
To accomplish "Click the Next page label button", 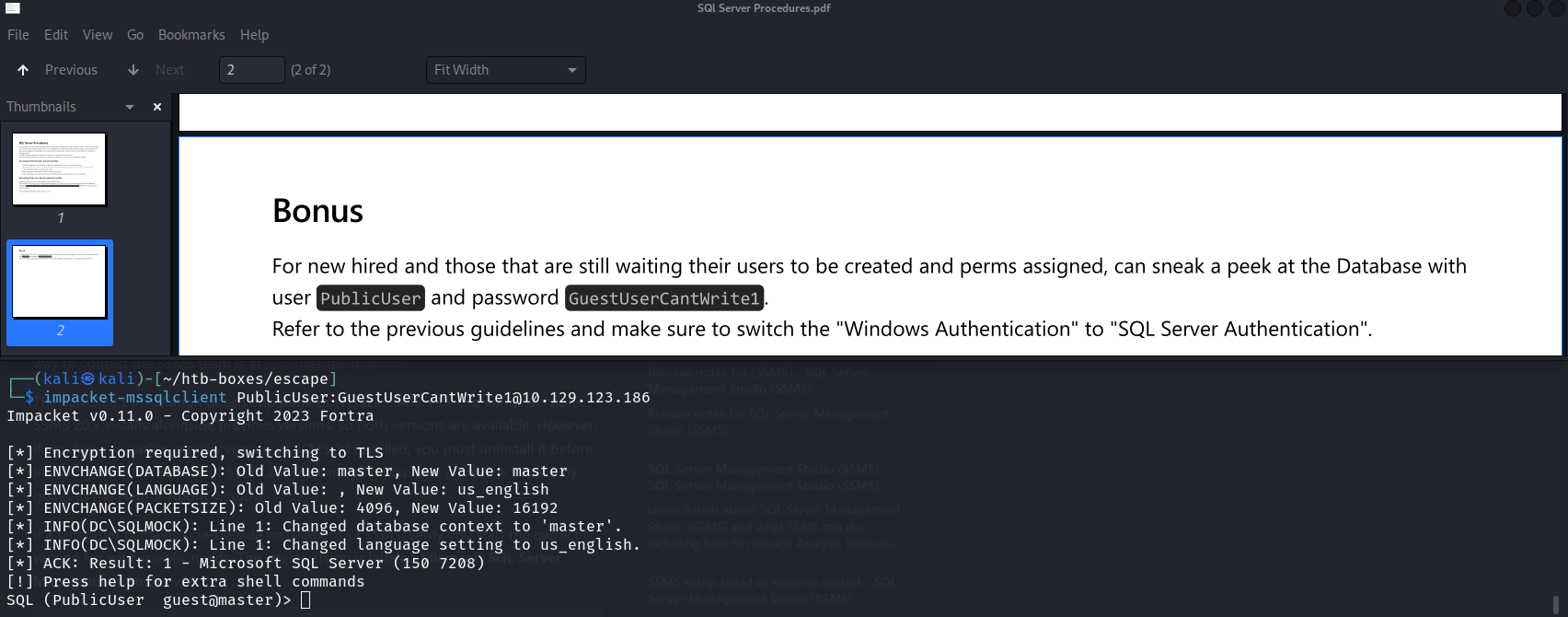I will (x=169, y=70).
